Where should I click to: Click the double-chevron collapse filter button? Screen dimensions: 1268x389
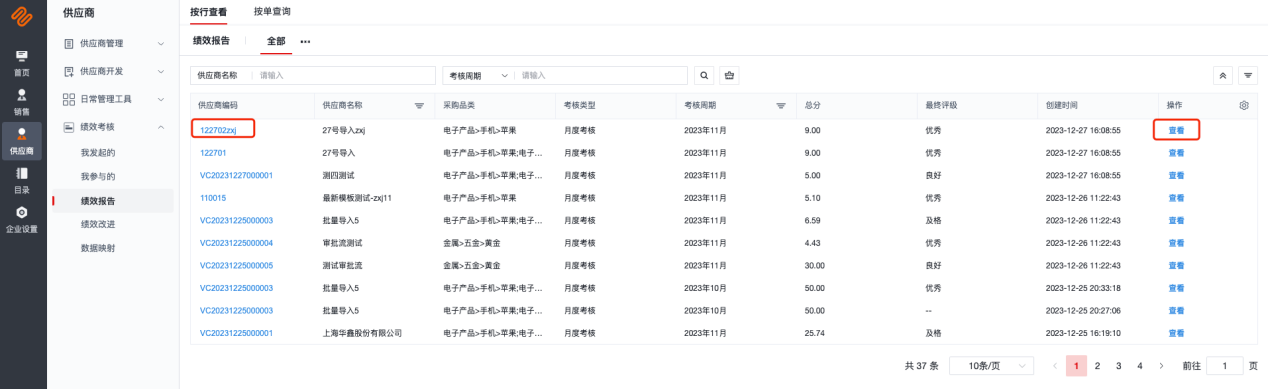[1223, 75]
